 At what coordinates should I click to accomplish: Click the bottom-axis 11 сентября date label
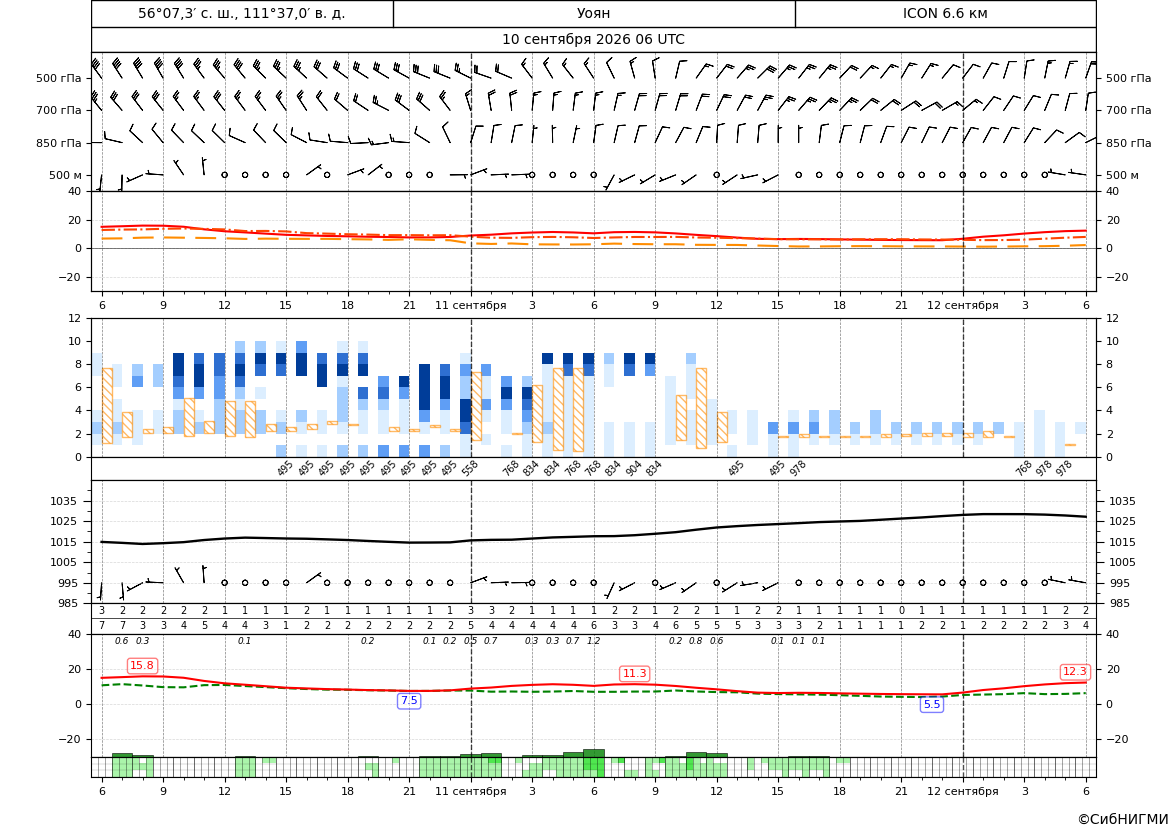[470, 791]
